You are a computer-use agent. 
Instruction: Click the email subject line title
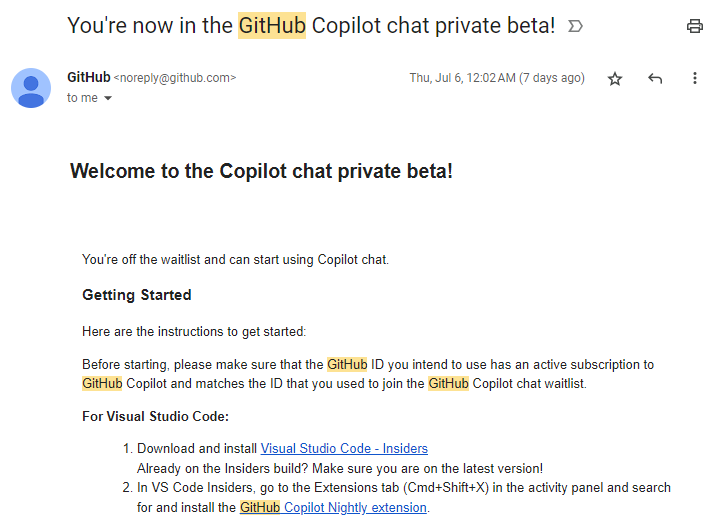click(311, 26)
